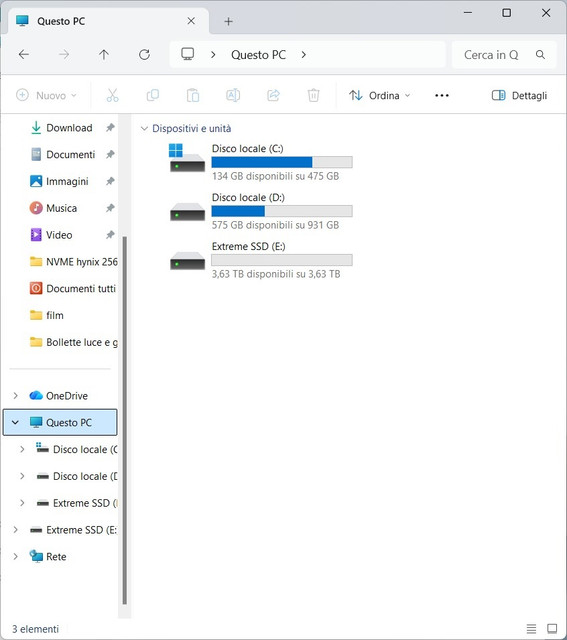The width and height of the screenshot is (567, 640).
Task: Open Documenti tutti in the sidebar
Action: [73, 289]
